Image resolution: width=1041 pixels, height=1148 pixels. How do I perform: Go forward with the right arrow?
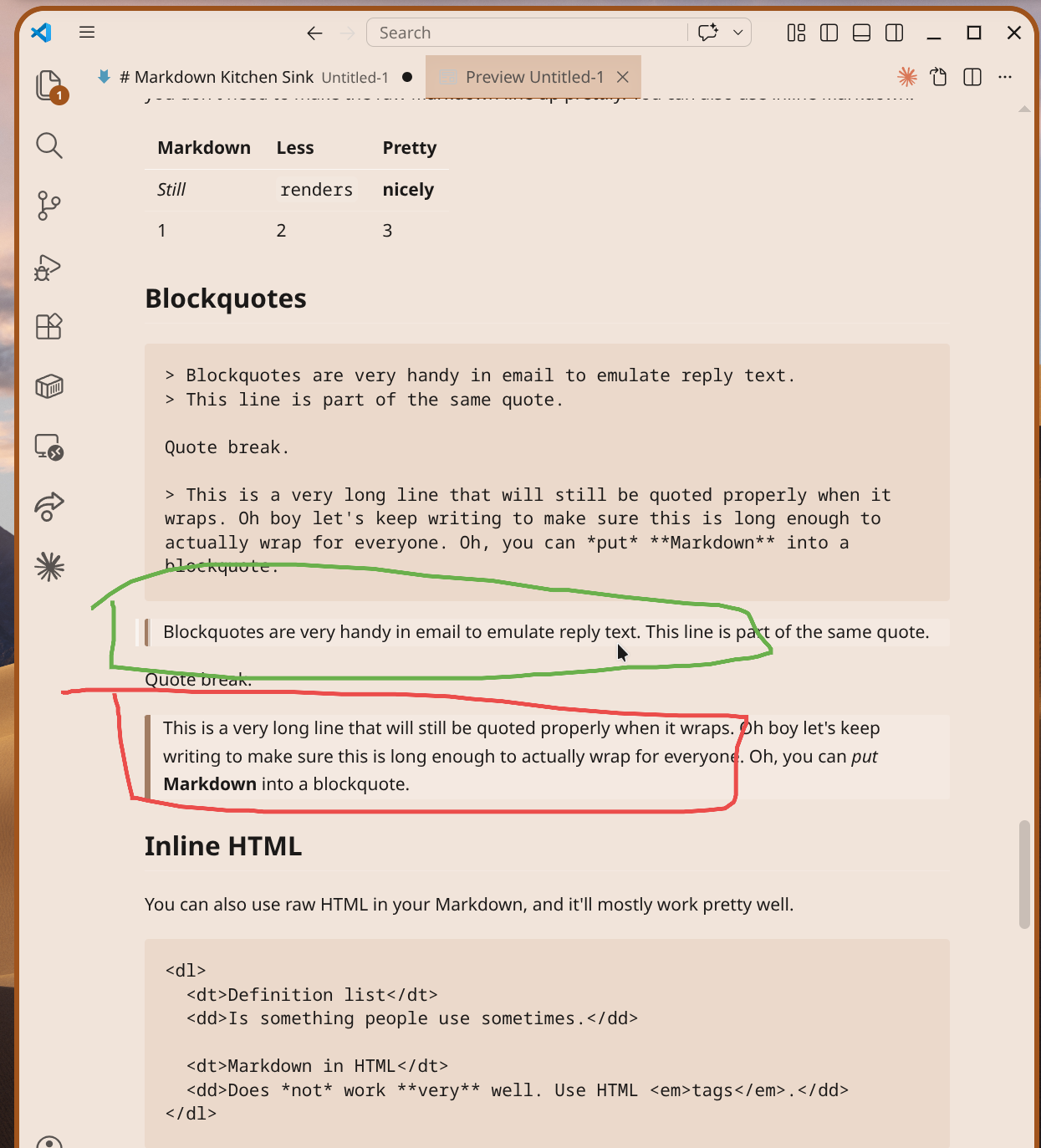tap(348, 33)
